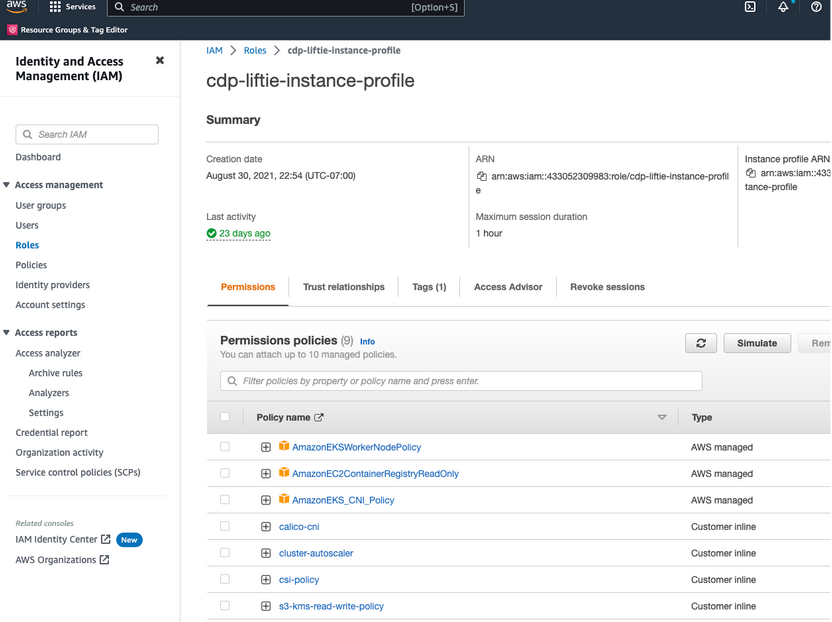832x622 pixels.
Task: Close the IAM navigation panel
Action: tap(160, 61)
